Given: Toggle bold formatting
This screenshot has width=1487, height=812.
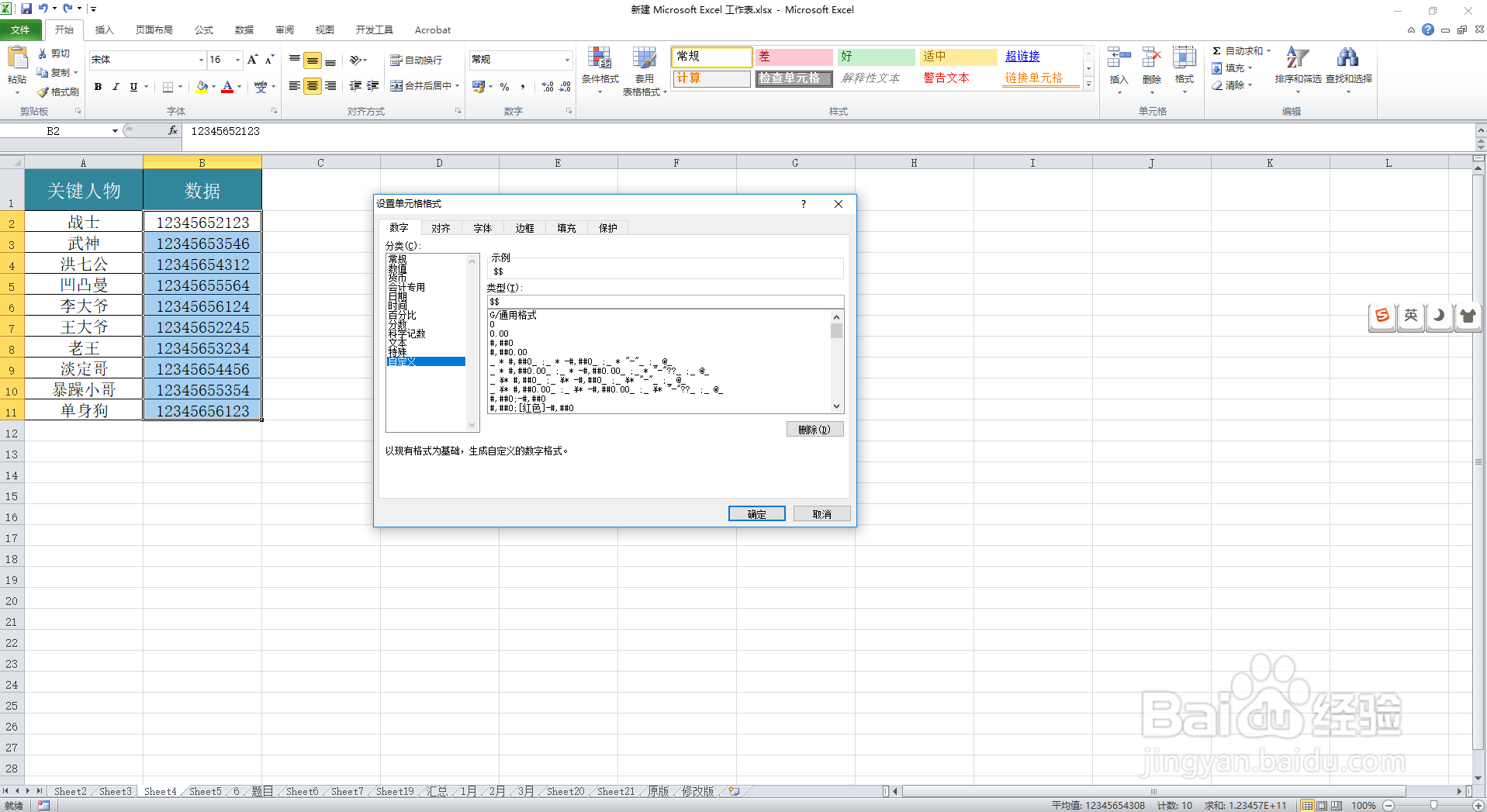Looking at the screenshot, I should pyautogui.click(x=98, y=86).
